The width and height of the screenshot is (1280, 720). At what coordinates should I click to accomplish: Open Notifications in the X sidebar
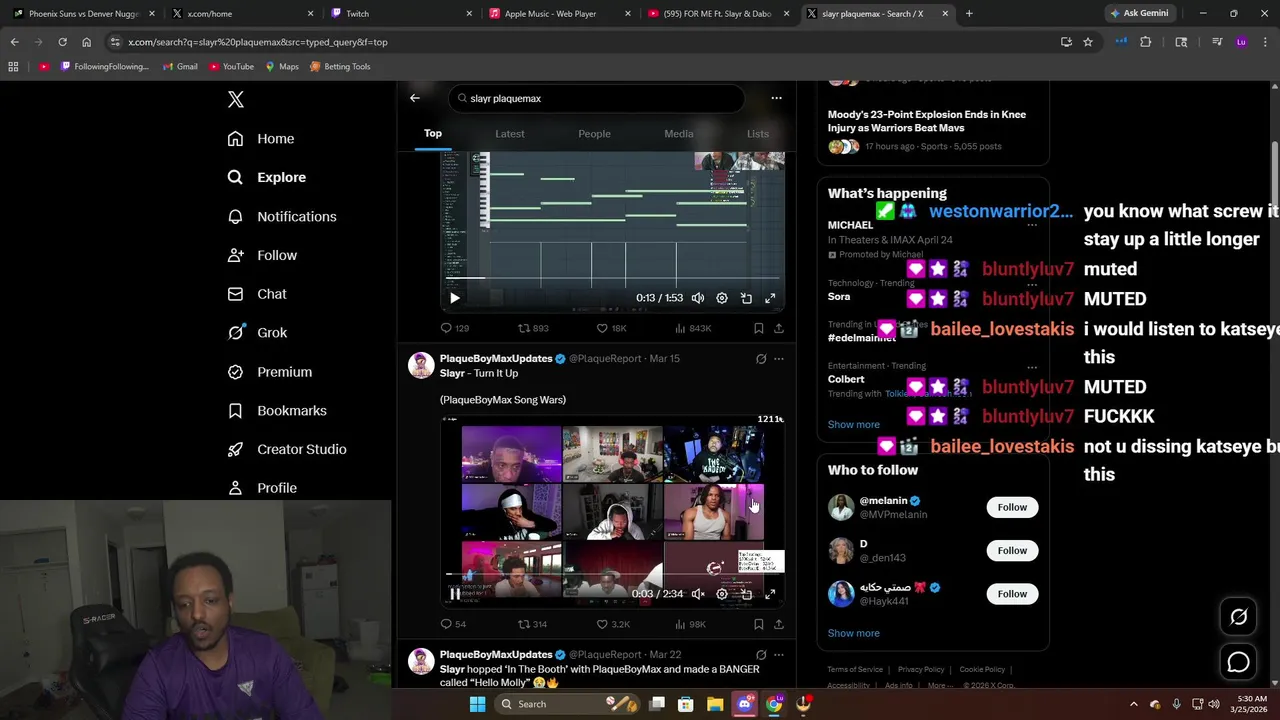[281, 216]
